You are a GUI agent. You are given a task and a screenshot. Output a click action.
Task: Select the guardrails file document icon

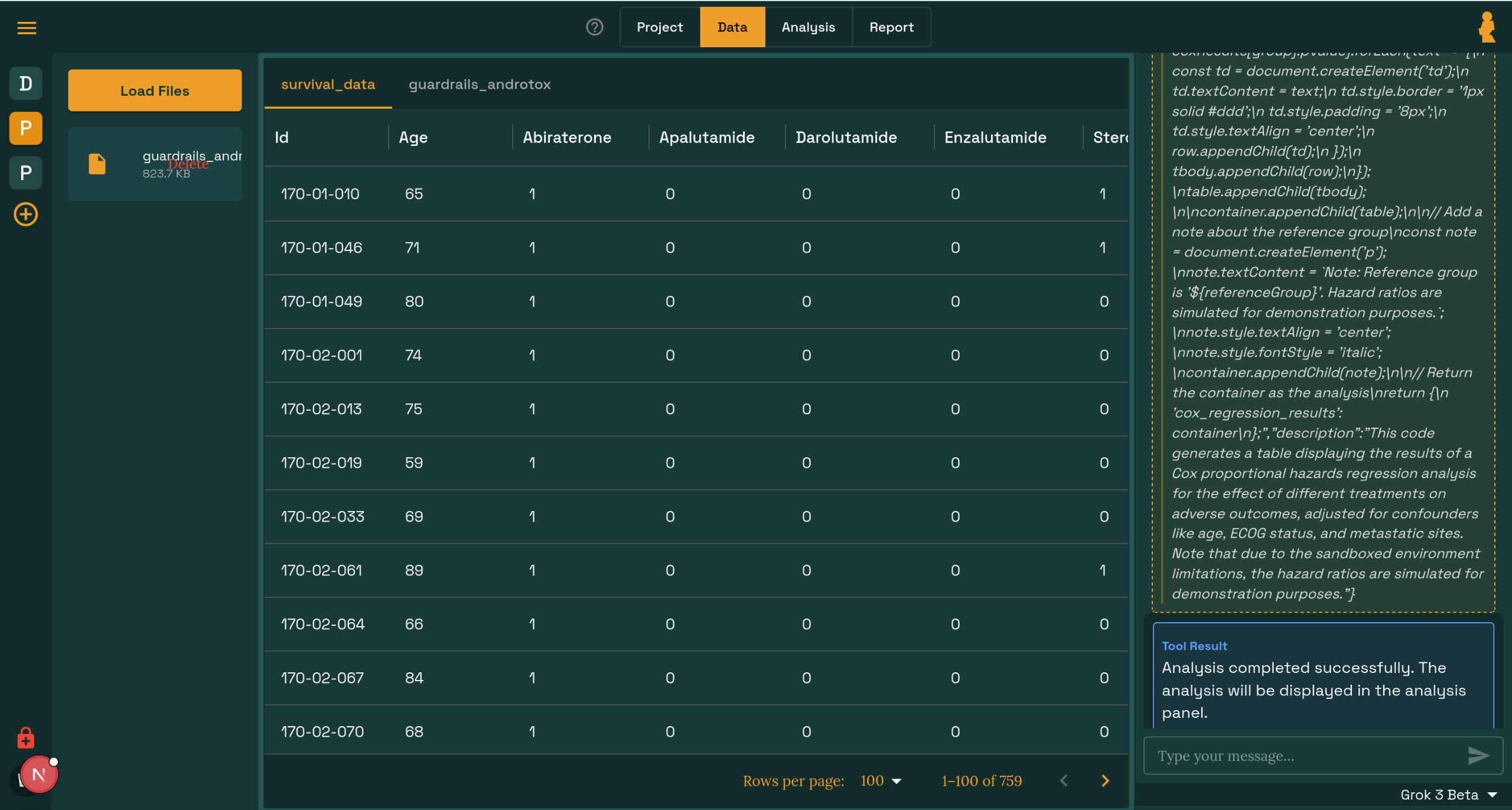coord(97,164)
